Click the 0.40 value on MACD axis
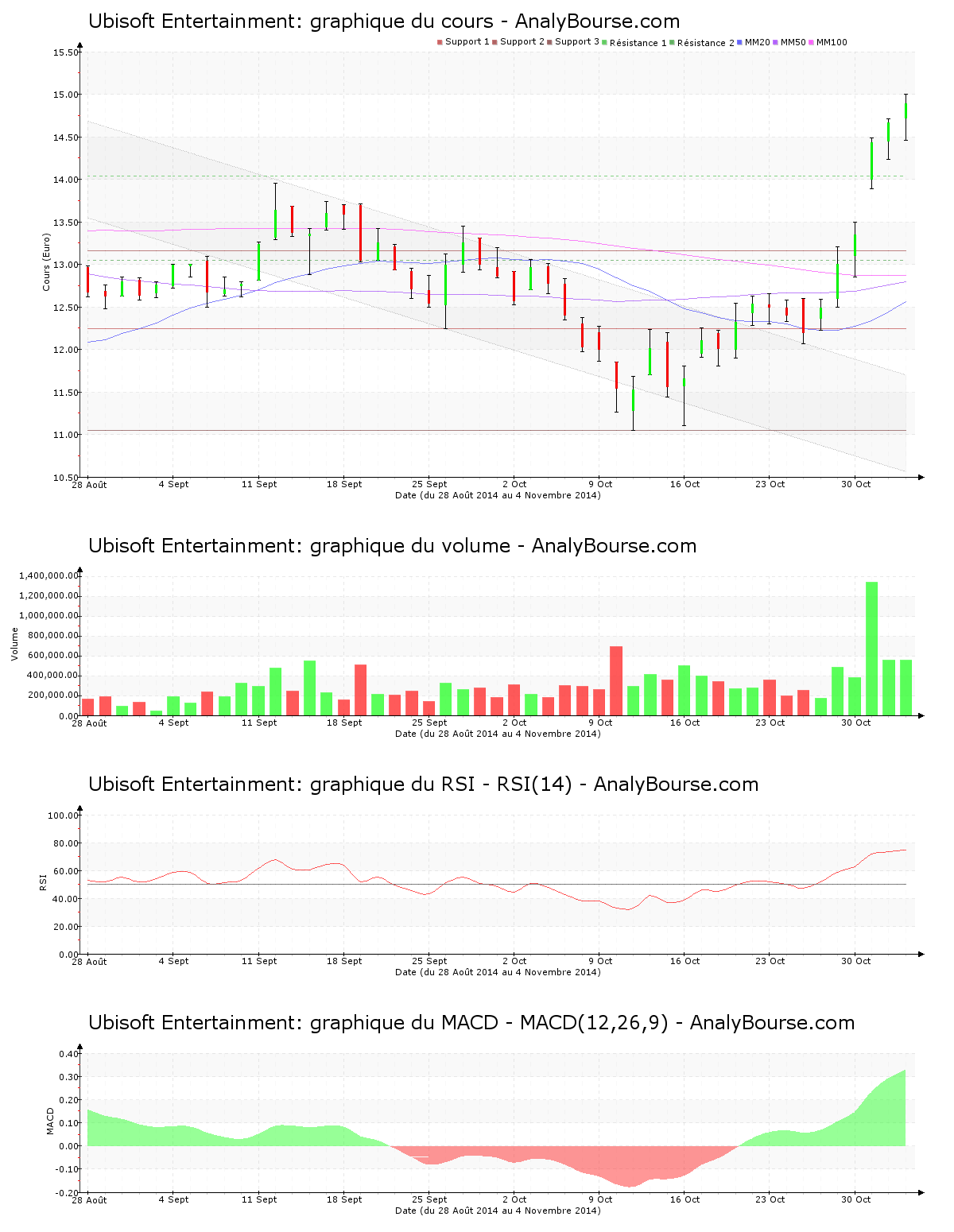The image size is (954, 1232). [x=69, y=1055]
